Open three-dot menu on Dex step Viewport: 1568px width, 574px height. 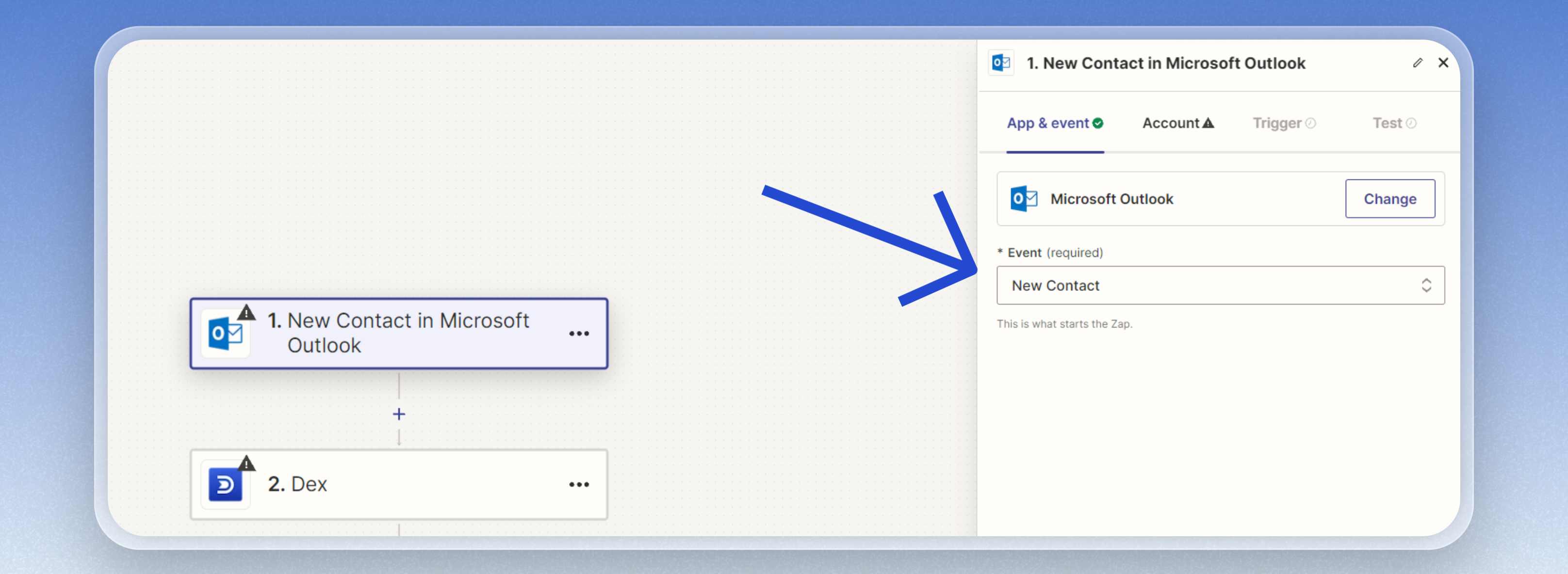(x=578, y=485)
